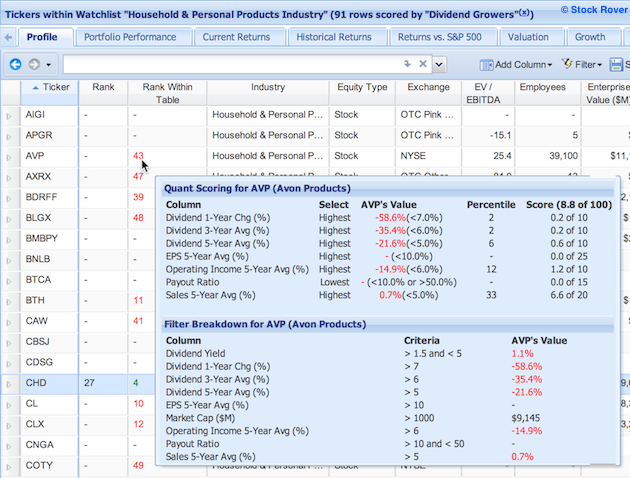Remove the Dividend Growers scoring via (x)
630x478 pixels.
click(x=524, y=12)
